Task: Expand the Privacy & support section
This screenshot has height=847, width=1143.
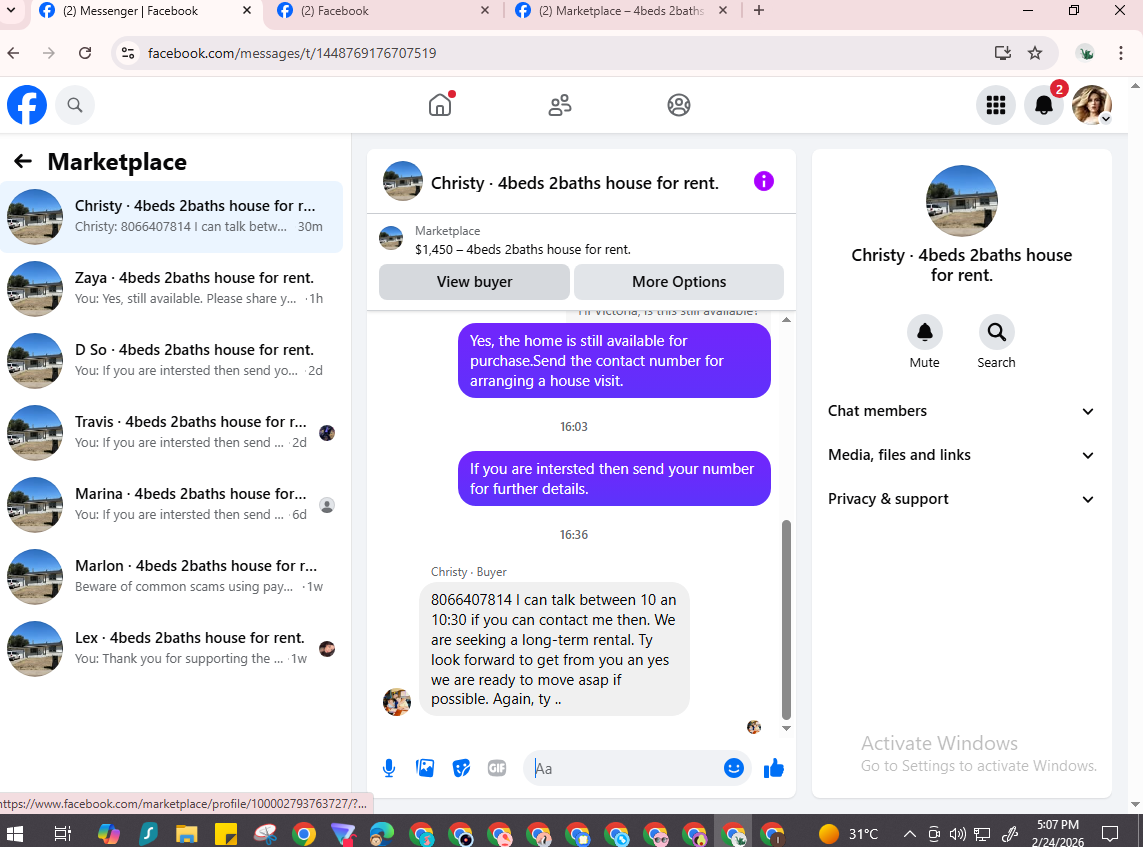Action: 961,499
